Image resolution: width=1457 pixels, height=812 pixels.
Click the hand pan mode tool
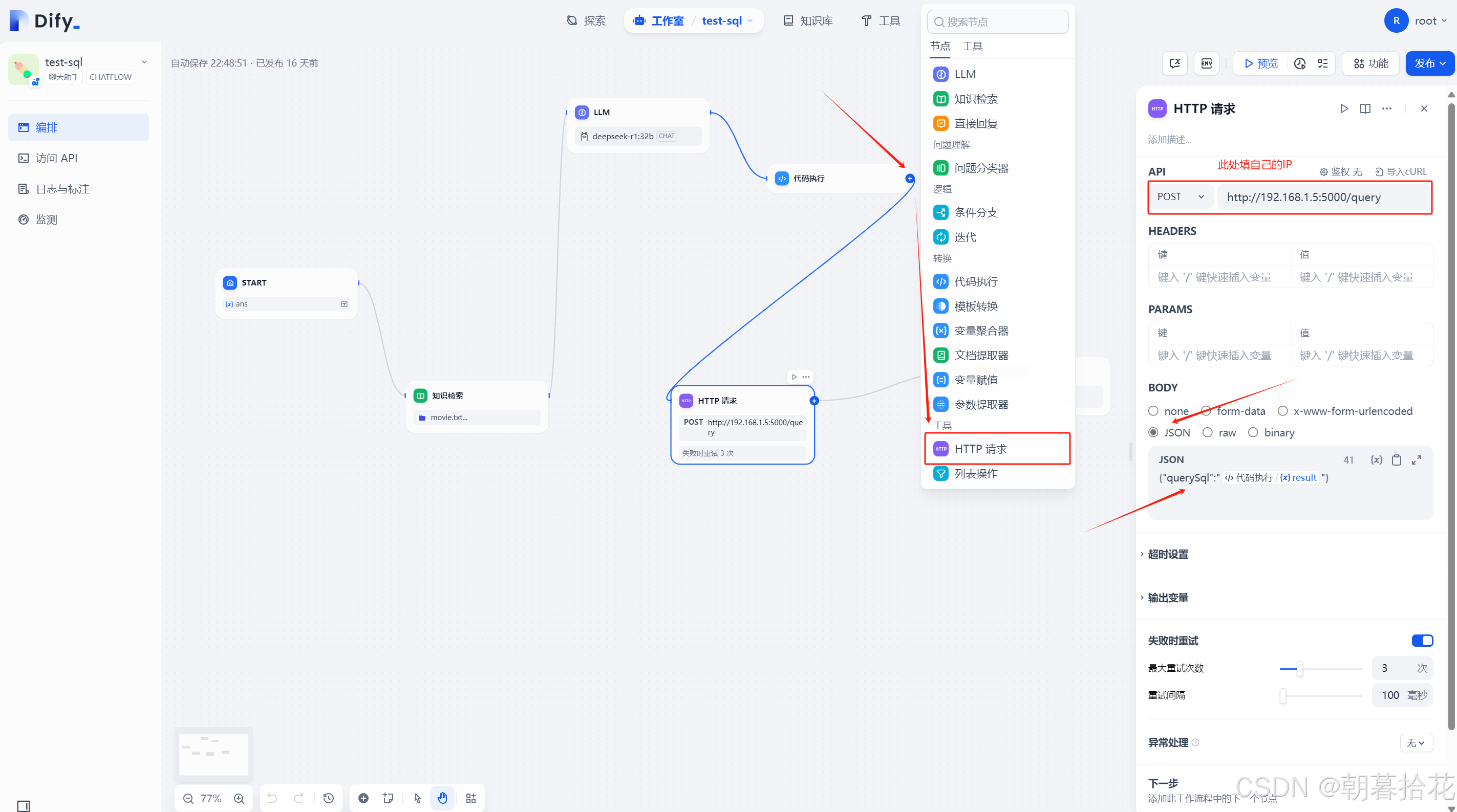(442, 798)
